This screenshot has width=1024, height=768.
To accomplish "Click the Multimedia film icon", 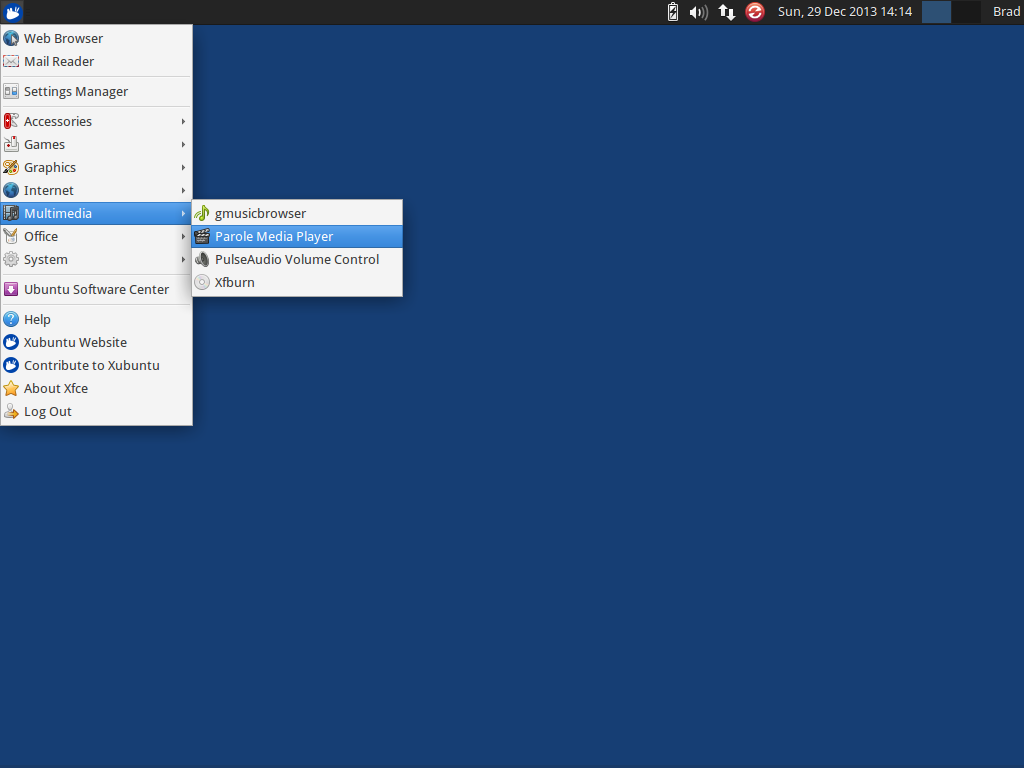I will tap(11, 214).
